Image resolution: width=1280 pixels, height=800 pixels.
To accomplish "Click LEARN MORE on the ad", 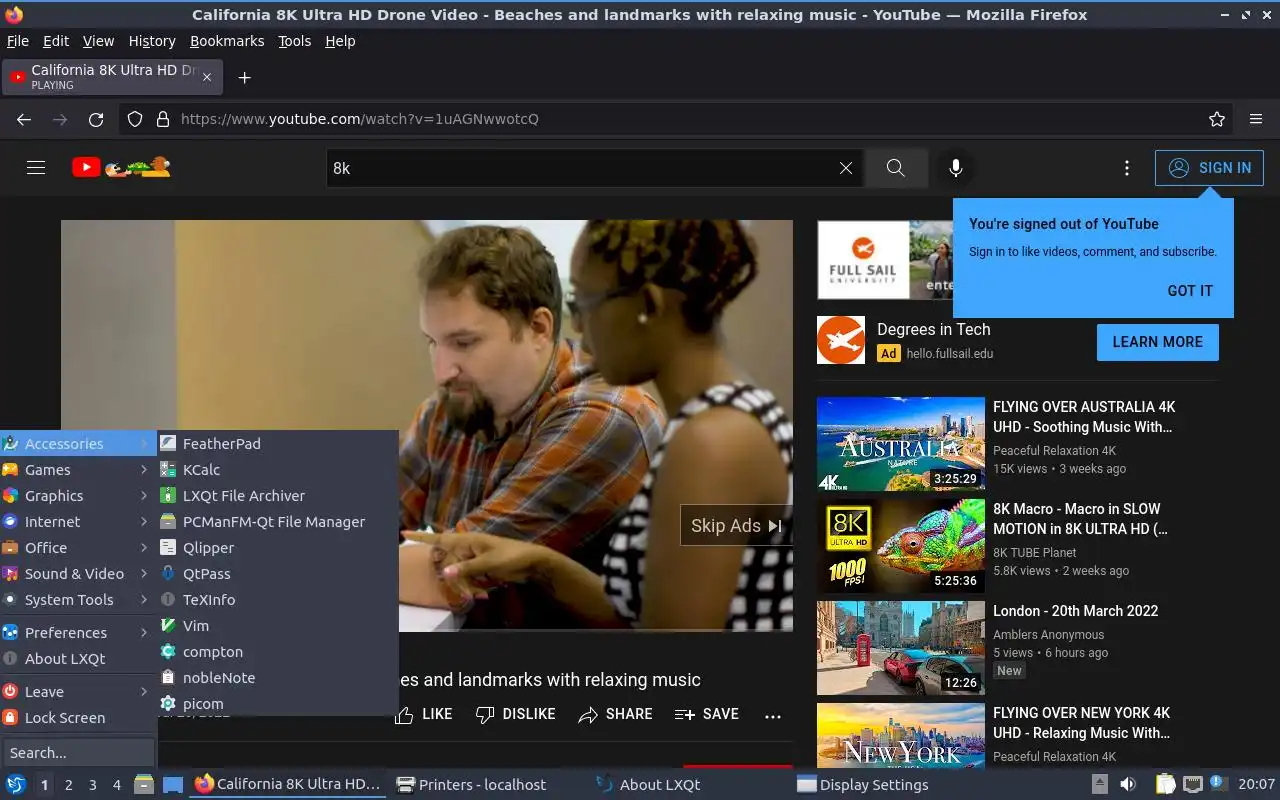I will click(x=1158, y=342).
